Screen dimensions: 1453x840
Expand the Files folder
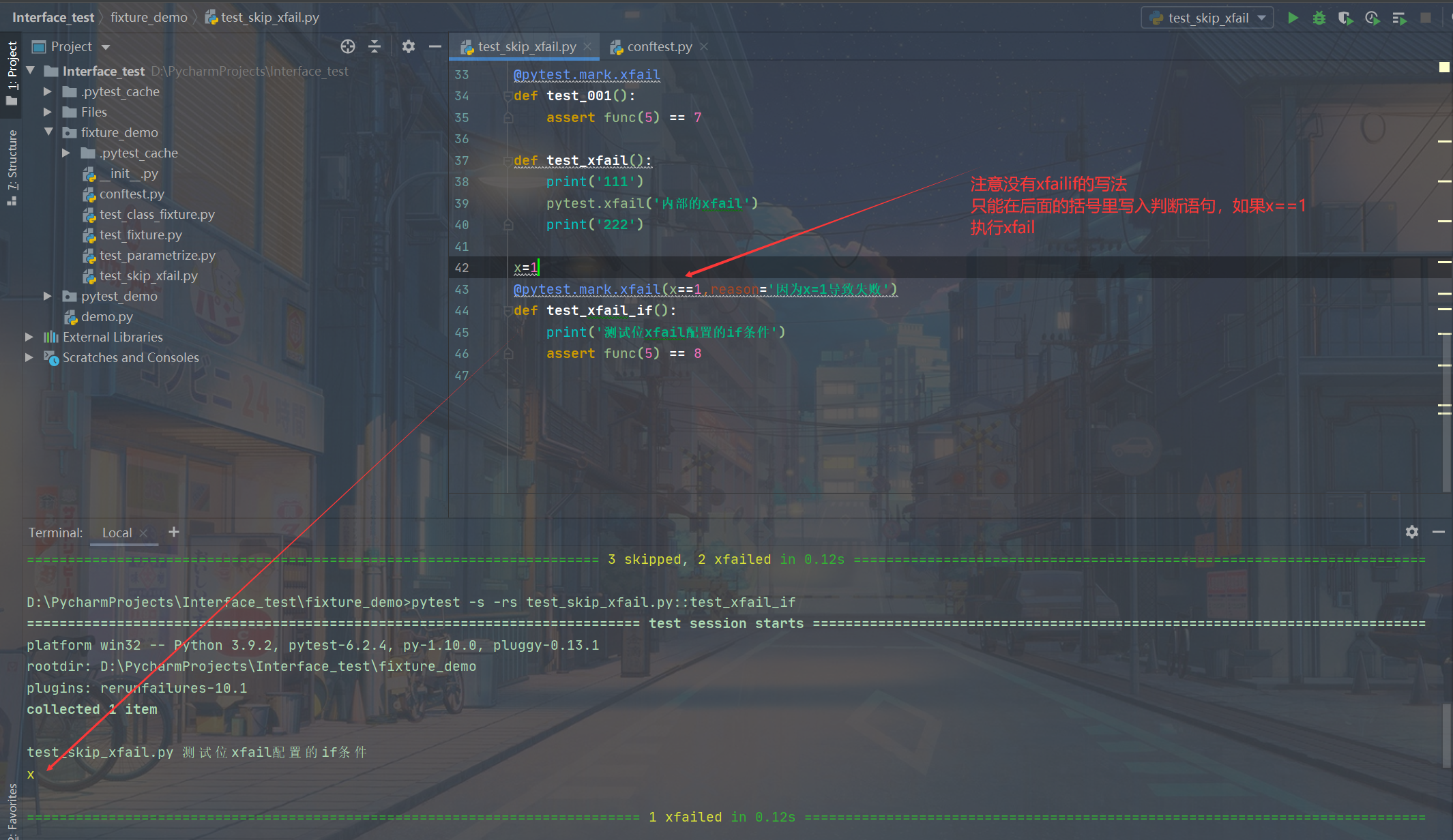point(48,112)
